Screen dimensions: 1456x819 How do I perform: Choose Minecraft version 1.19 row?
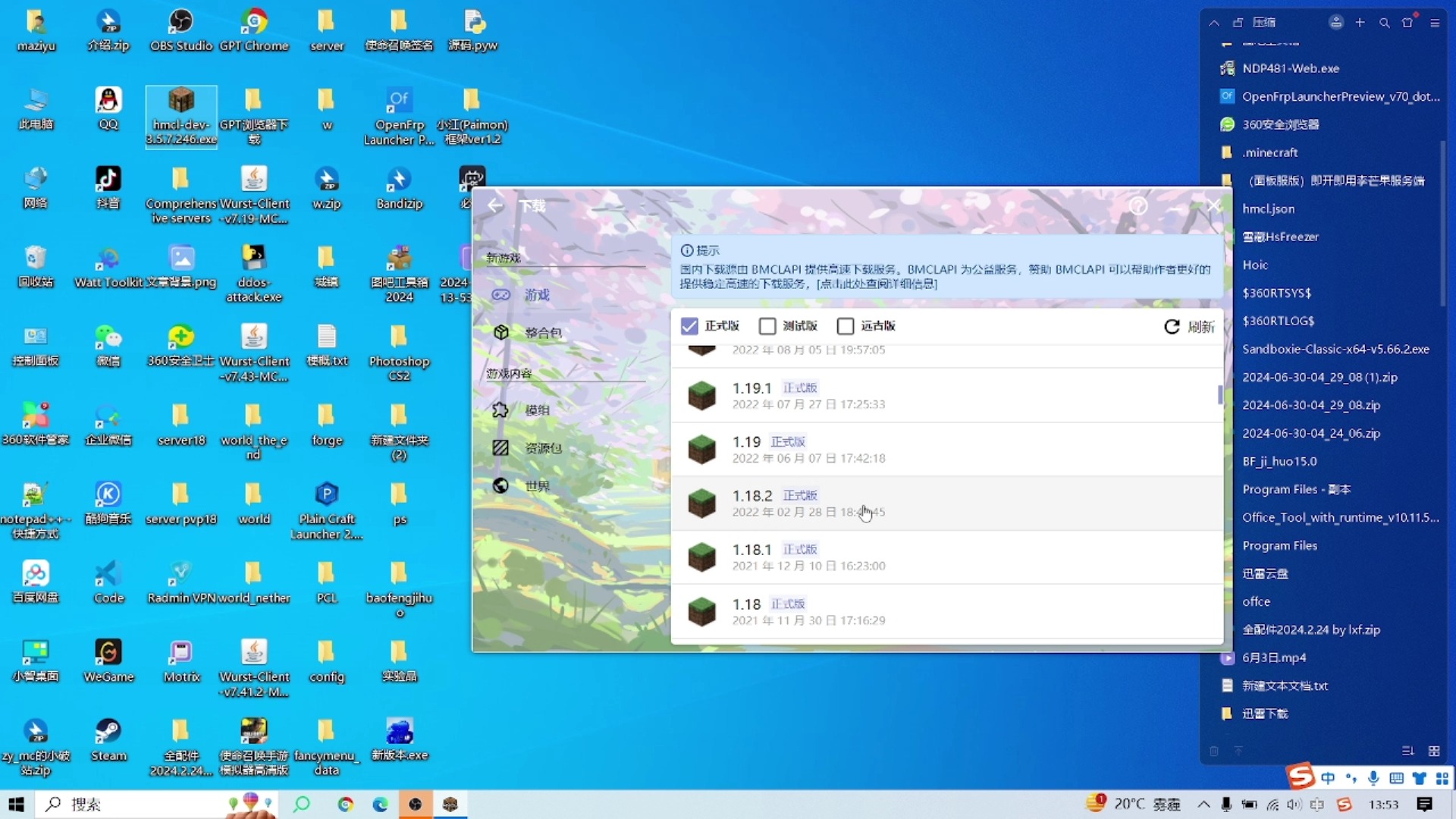click(x=946, y=450)
